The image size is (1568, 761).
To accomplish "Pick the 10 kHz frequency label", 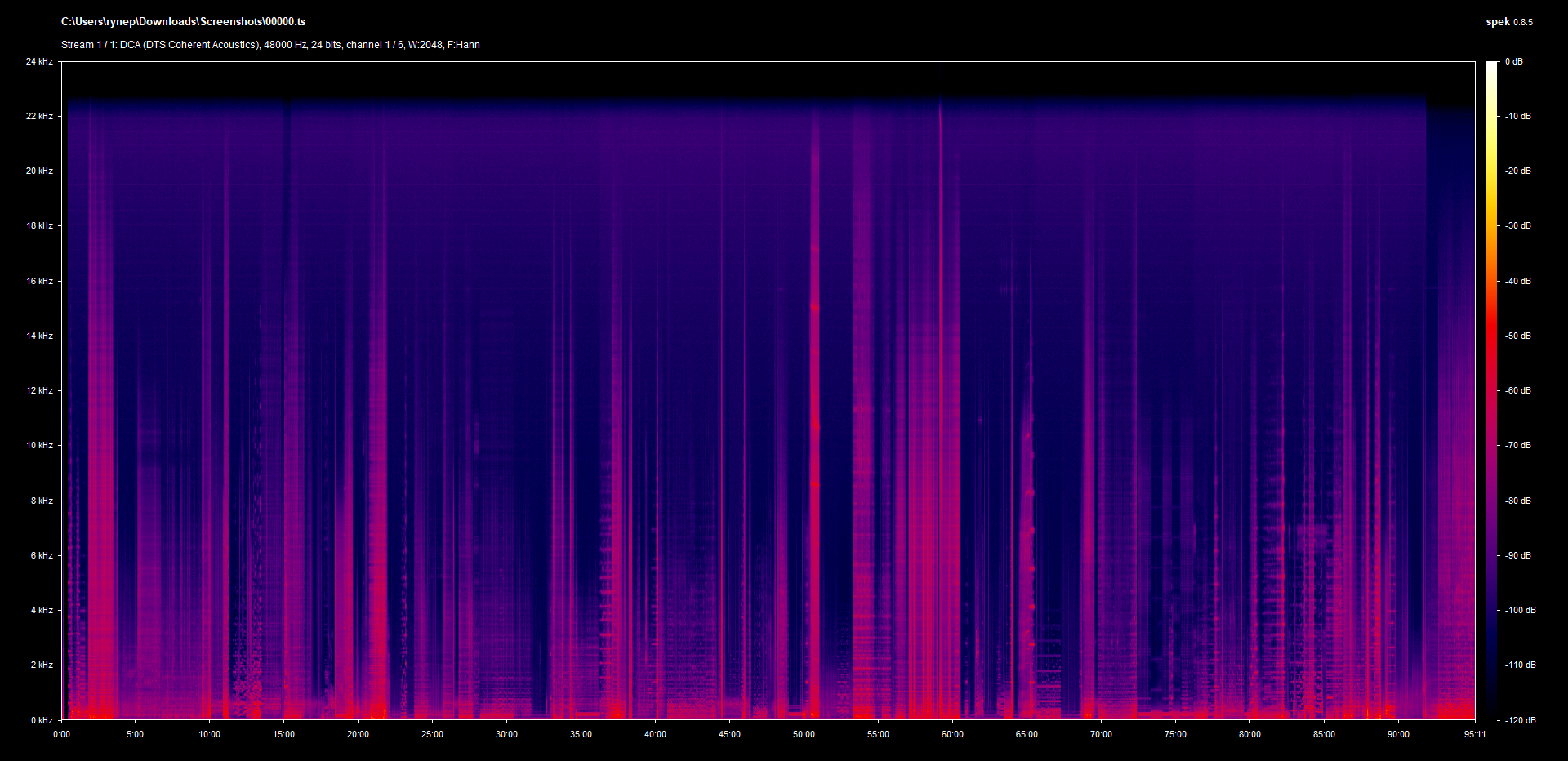I will [39, 445].
